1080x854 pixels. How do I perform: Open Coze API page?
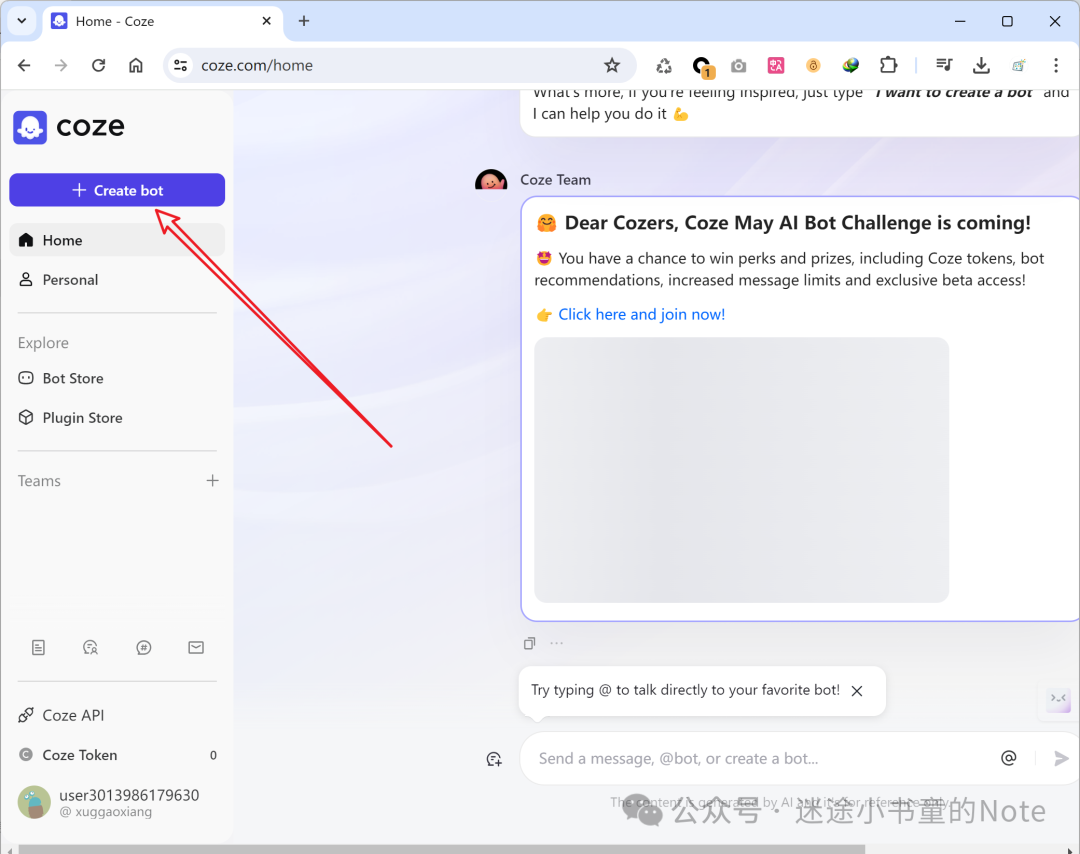point(117,715)
